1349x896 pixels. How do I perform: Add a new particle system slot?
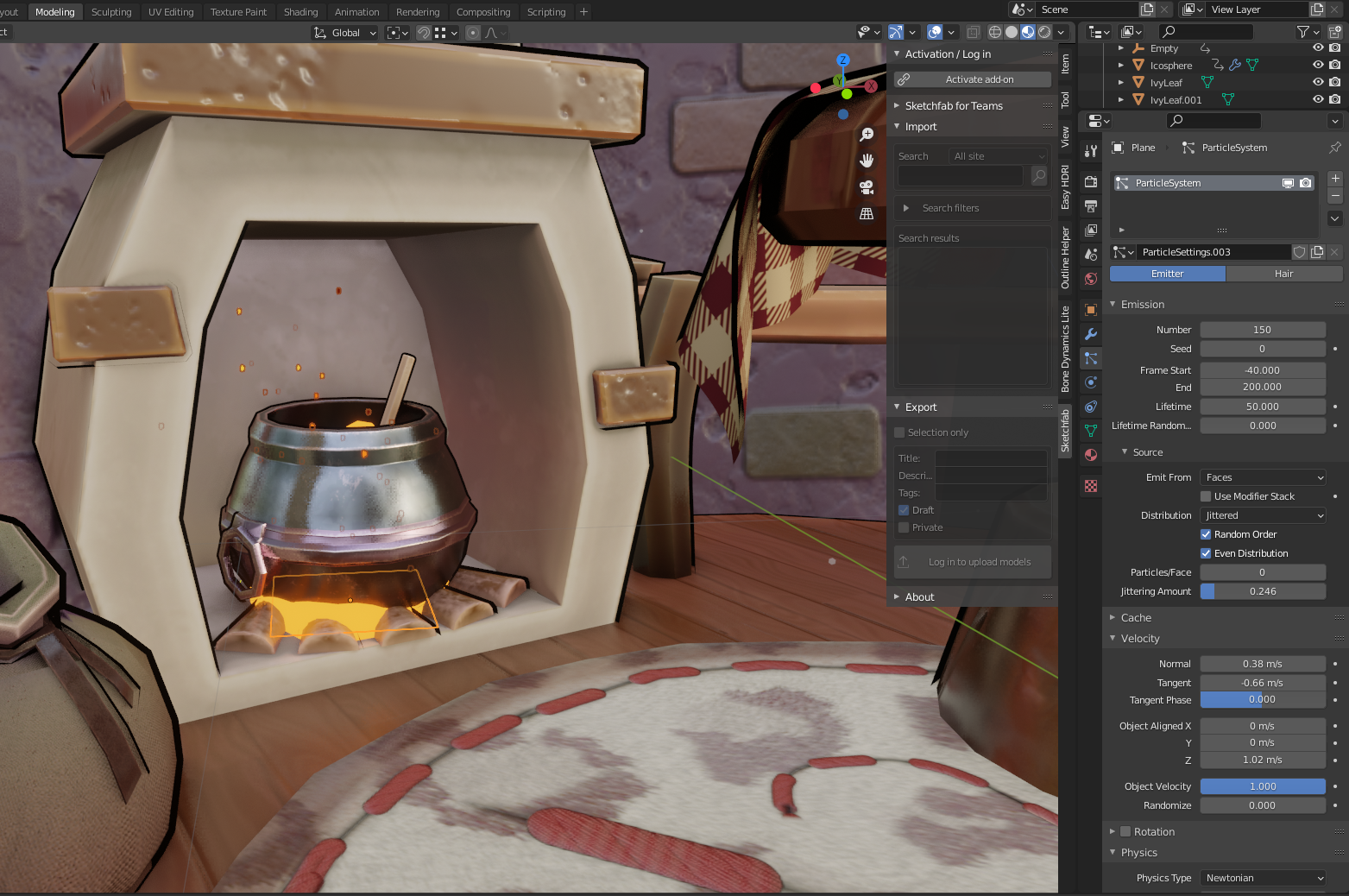coord(1335,179)
